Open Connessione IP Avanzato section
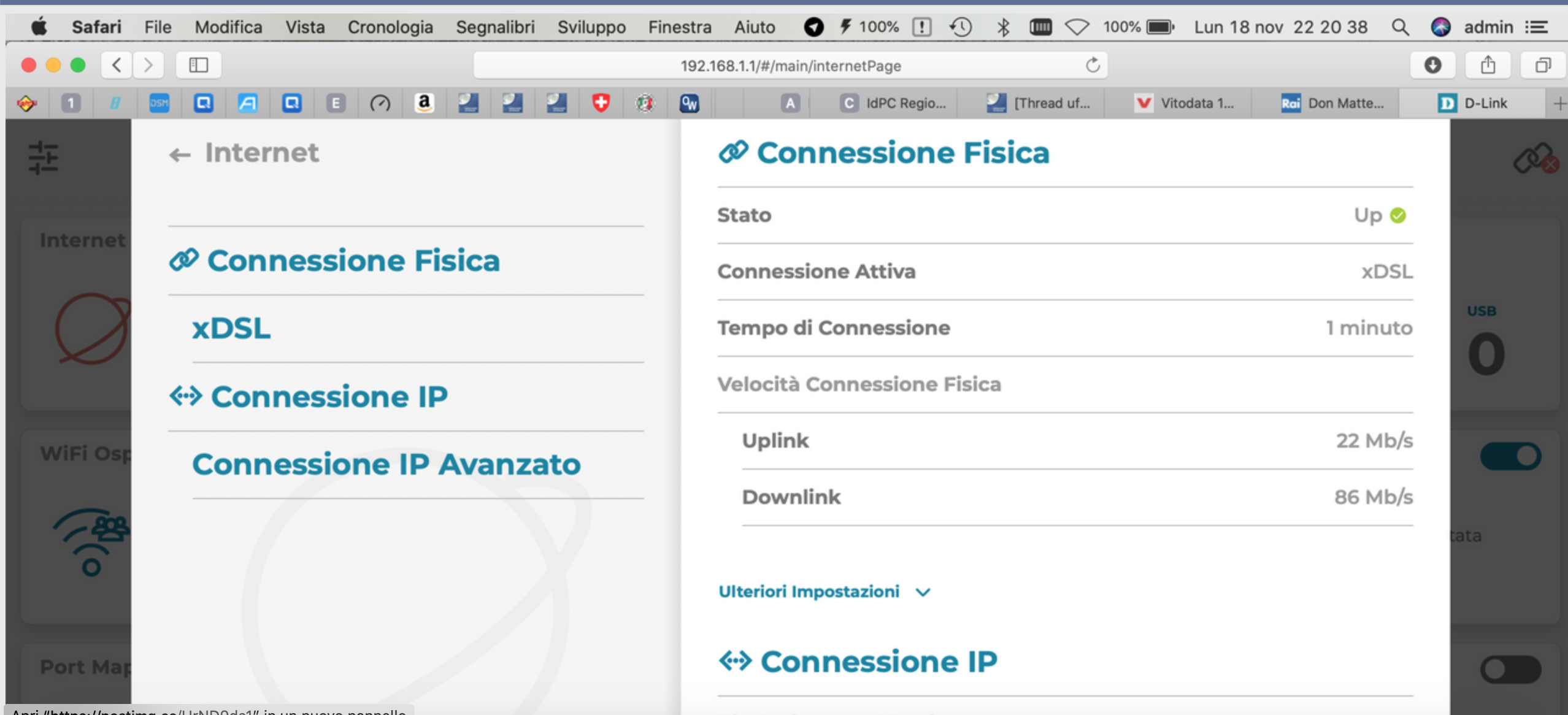This screenshot has width=1568, height=715. click(x=386, y=464)
